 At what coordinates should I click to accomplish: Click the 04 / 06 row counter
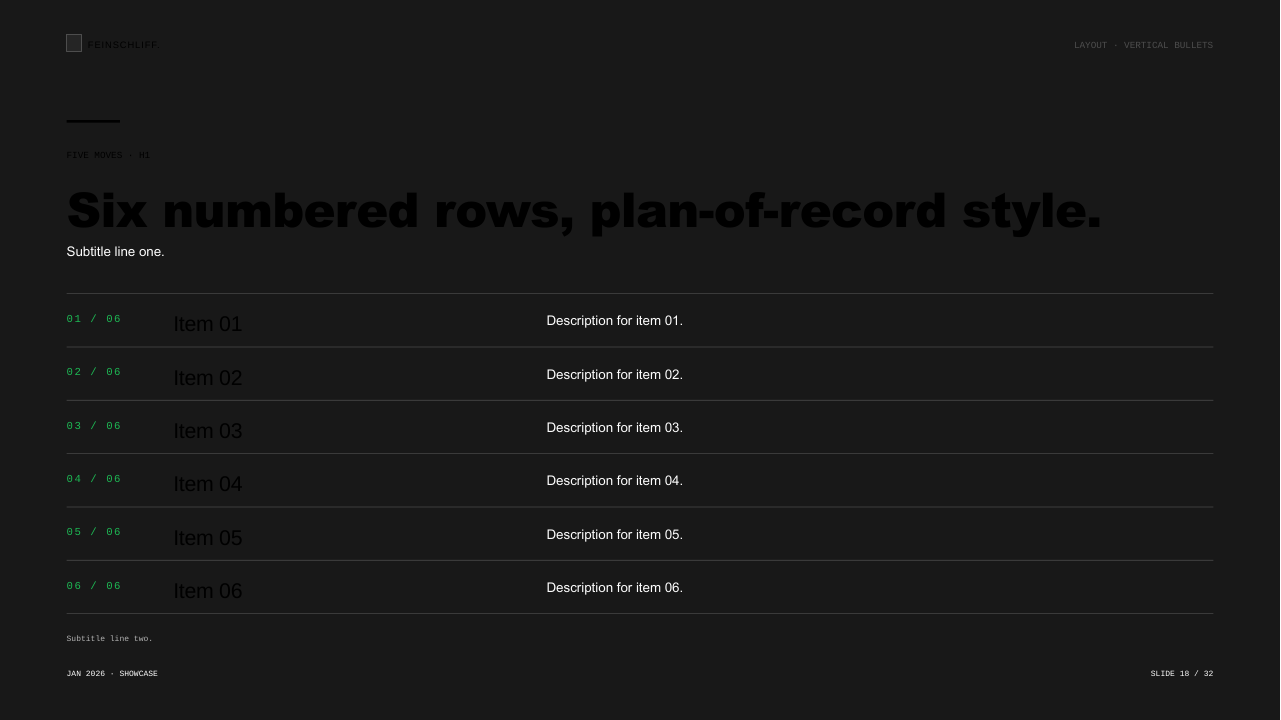(x=94, y=479)
